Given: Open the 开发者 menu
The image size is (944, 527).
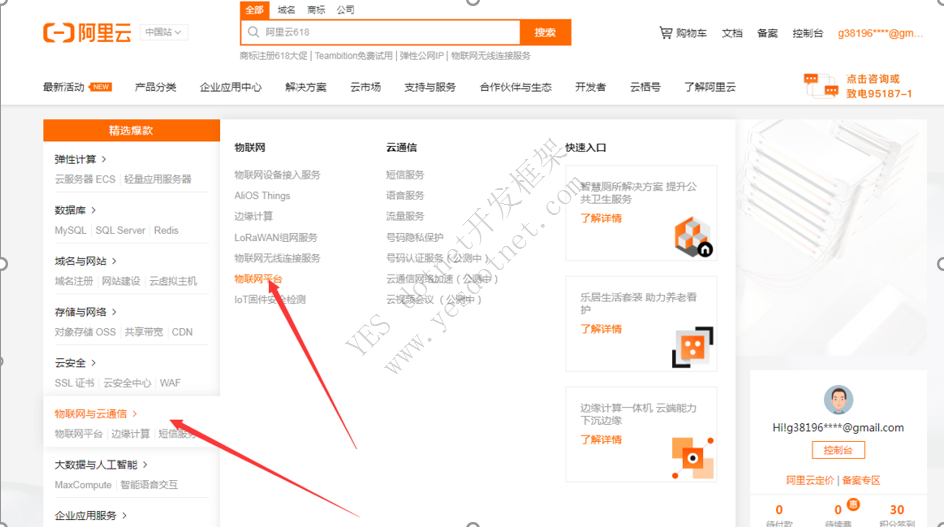Looking at the screenshot, I should tap(591, 87).
